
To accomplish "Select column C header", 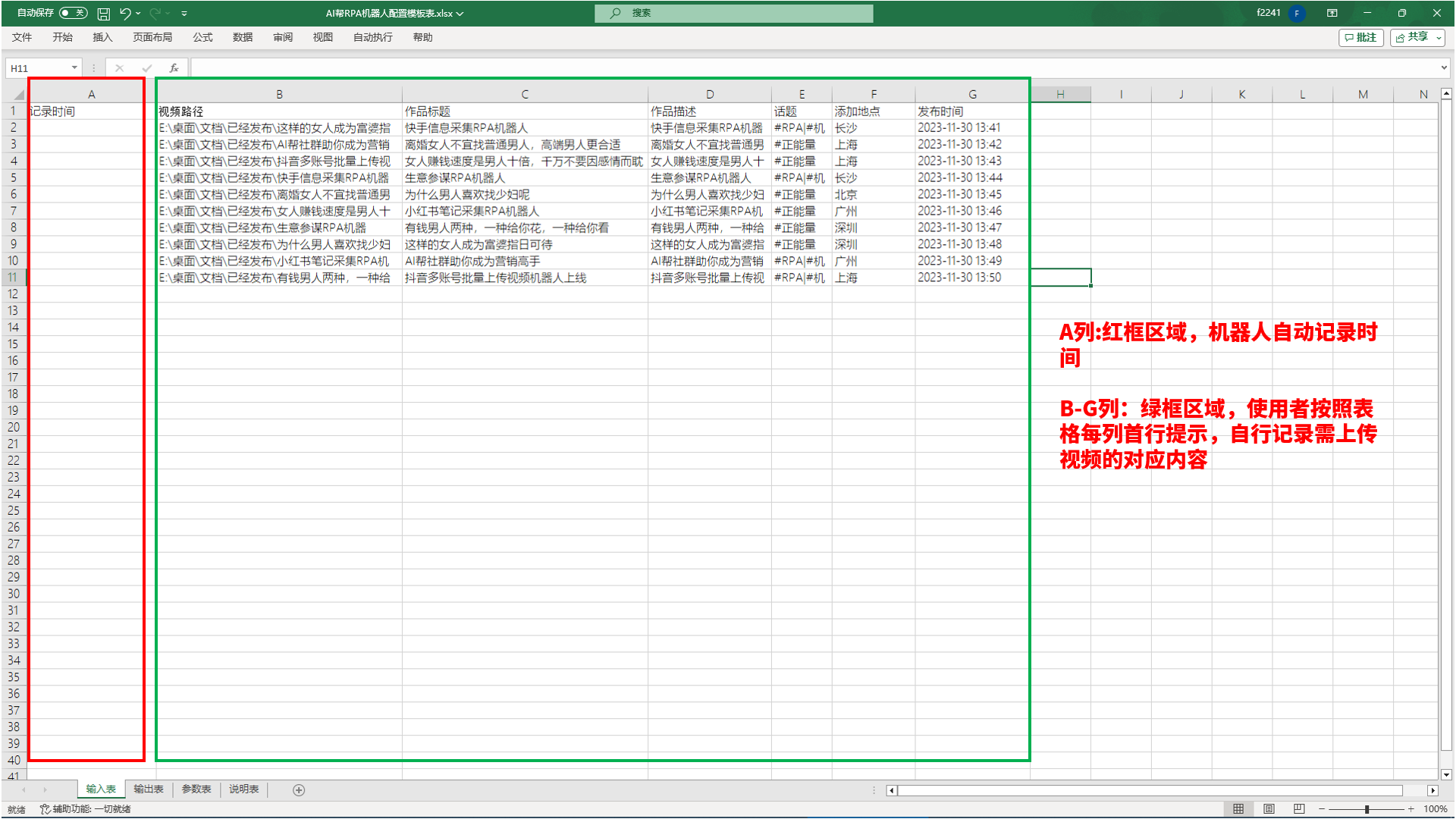I will [x=525, y=95].
